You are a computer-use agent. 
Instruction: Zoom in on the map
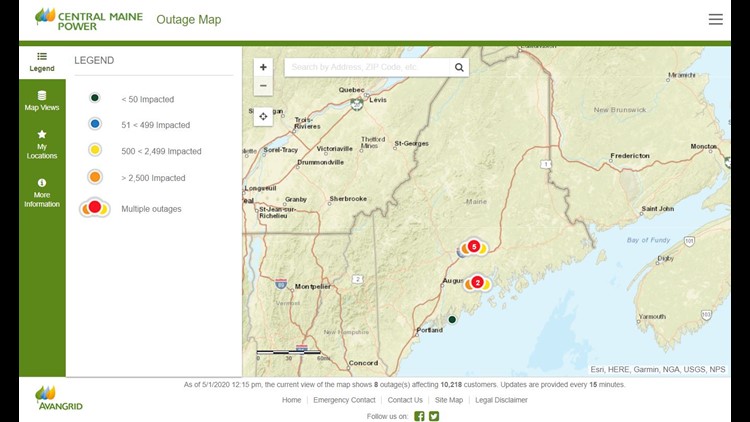tap(263, 68)
